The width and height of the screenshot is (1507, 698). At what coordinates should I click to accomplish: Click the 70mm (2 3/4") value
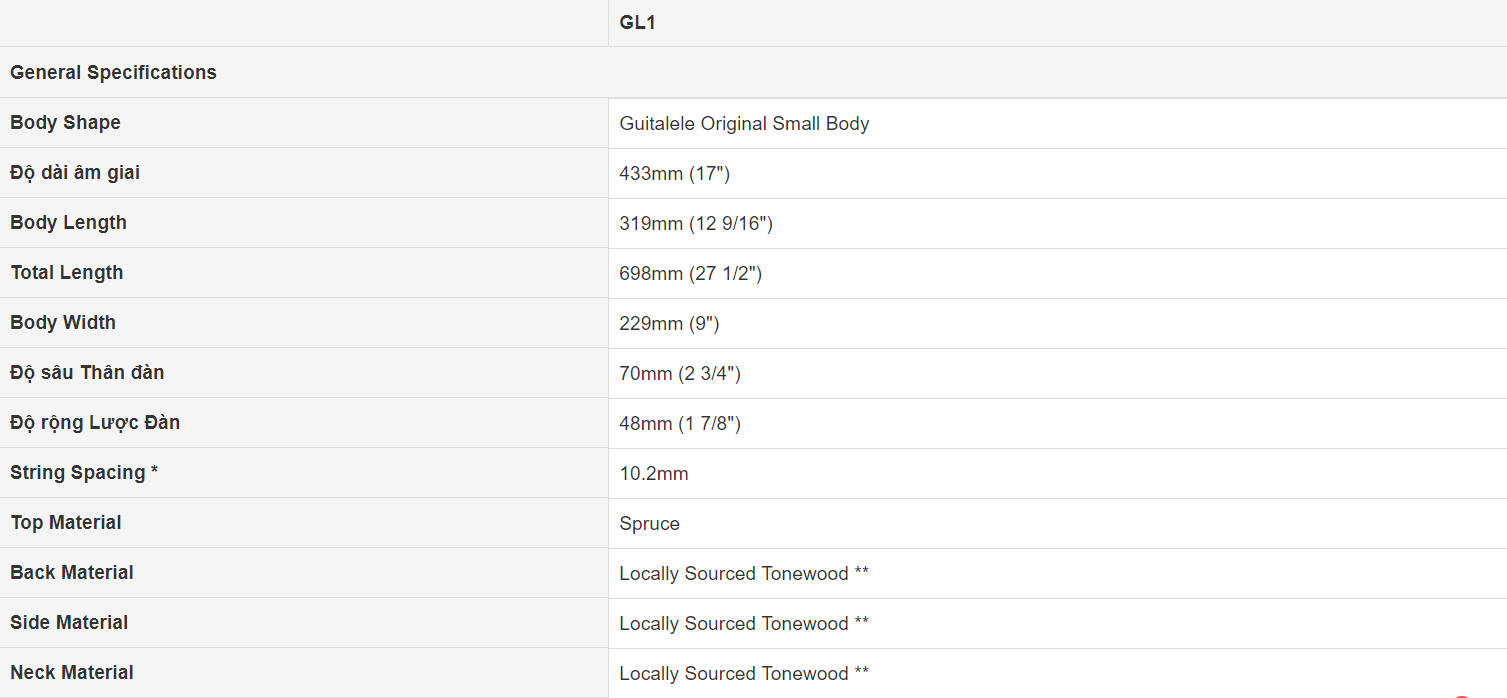tap(680, 374)
